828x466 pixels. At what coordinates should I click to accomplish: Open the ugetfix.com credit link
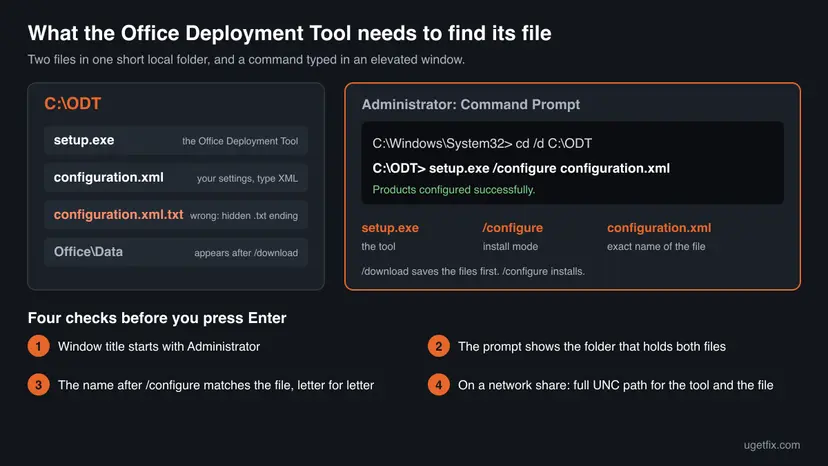771,445
